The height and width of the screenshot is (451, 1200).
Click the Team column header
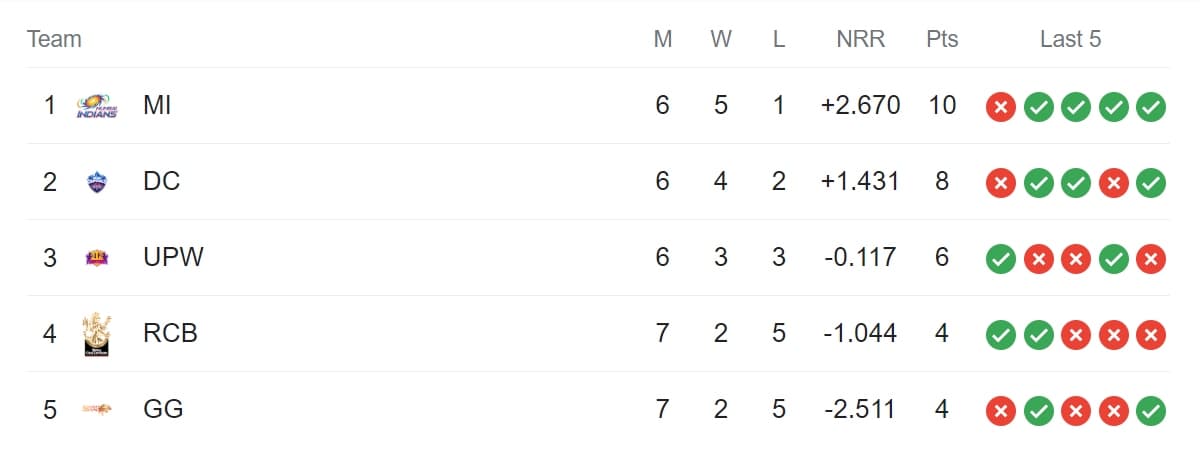pyautogui.click(x=54, y=39)
